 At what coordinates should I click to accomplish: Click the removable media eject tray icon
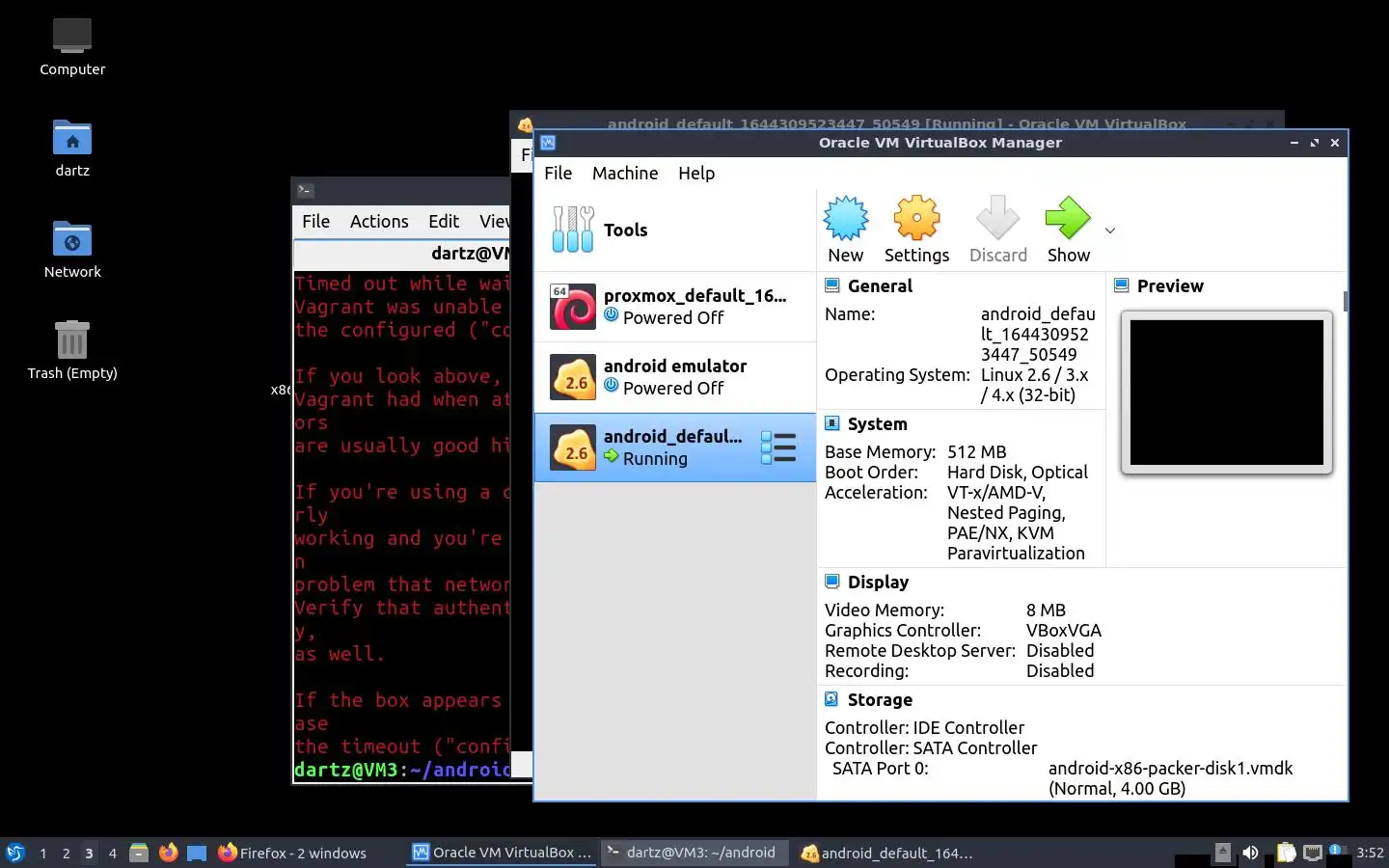tap(1222, 853)
